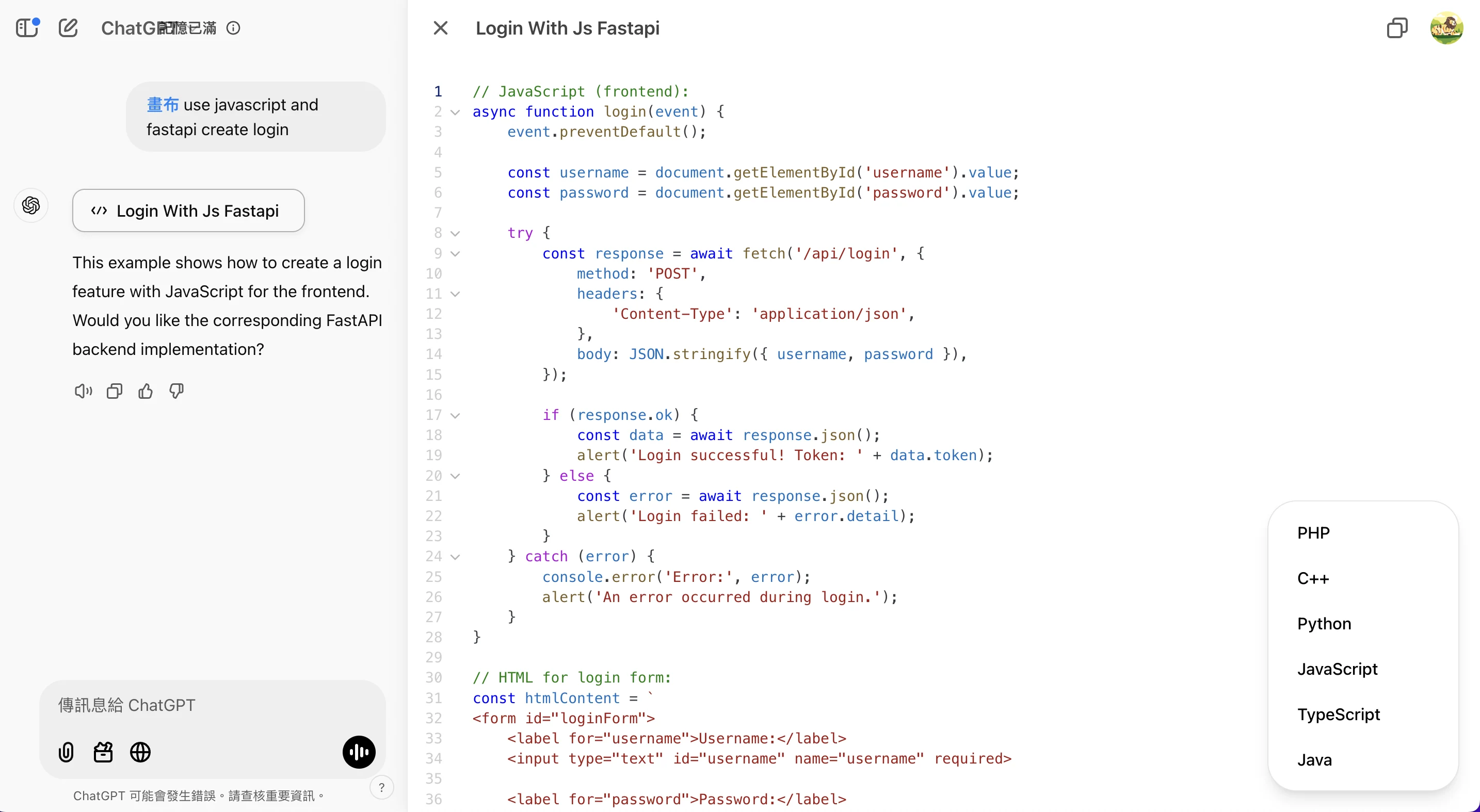Click the '// JavaScript (frontend):' comment line
The image size is (1480, 812).
point(580,91)
